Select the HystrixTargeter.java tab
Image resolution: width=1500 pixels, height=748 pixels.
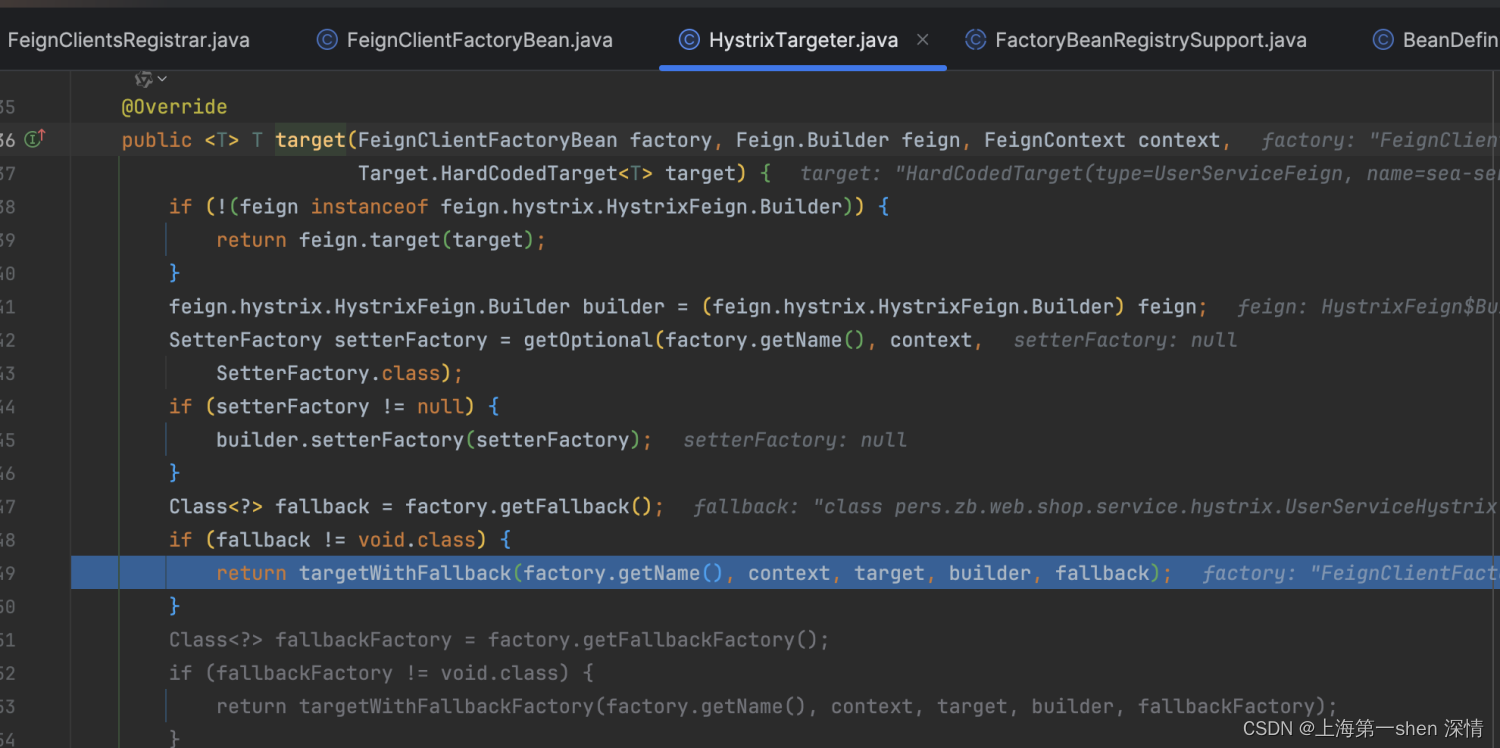pyautogui.click(x=803, y=40)
